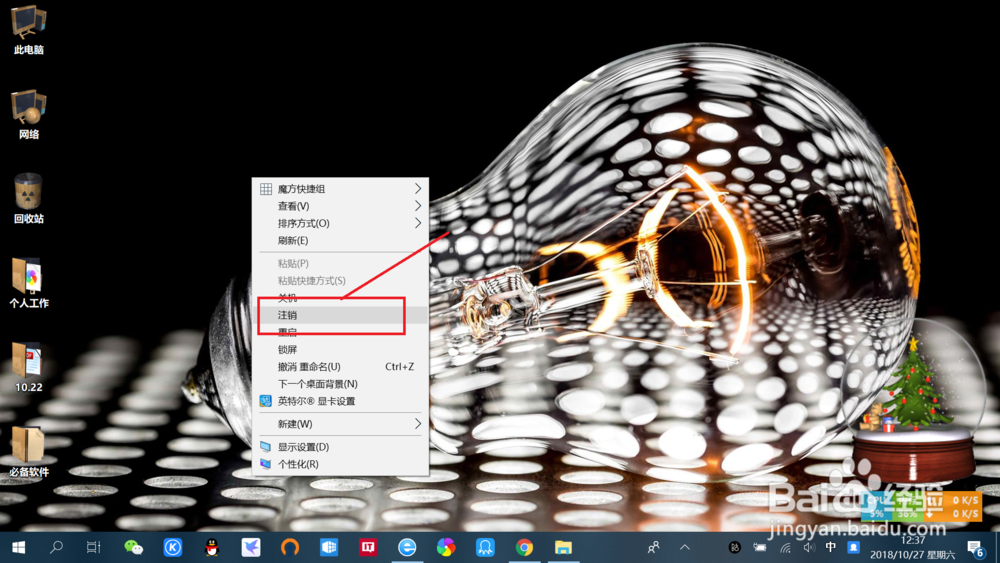The height and width of the screenshot is (563, 1000).
Task: Open the 此电脑 desktop icon
Action: (x=29, y=30)
